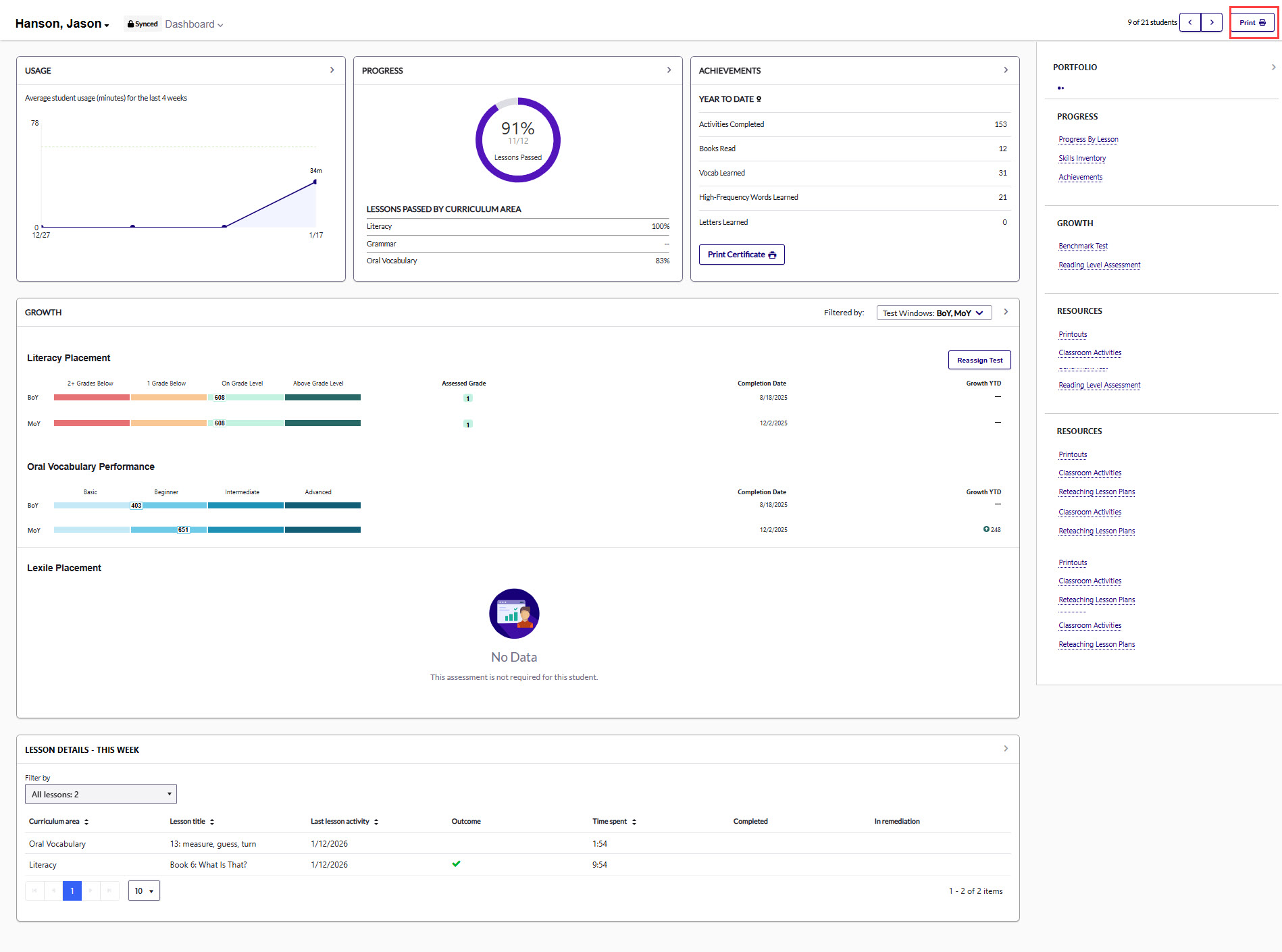Click the Reassign Test button
The height and width of the screenshot is (952, 1282).
[979, 359]
